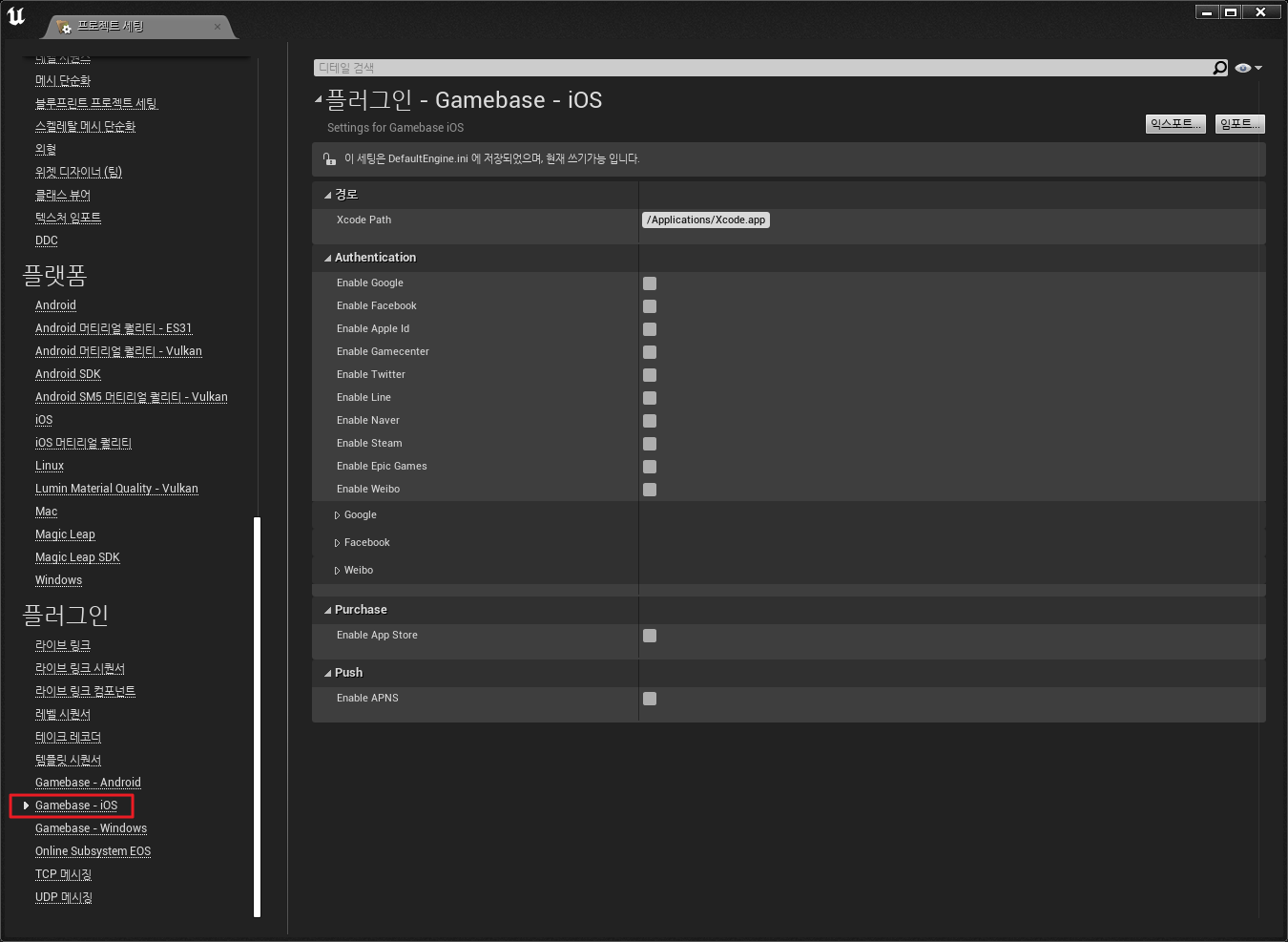Click the folder-gear icon on the 프로젝트 세팅 tab
Viewport: 1288px width, 942px height.
click(x=65, y=28)
